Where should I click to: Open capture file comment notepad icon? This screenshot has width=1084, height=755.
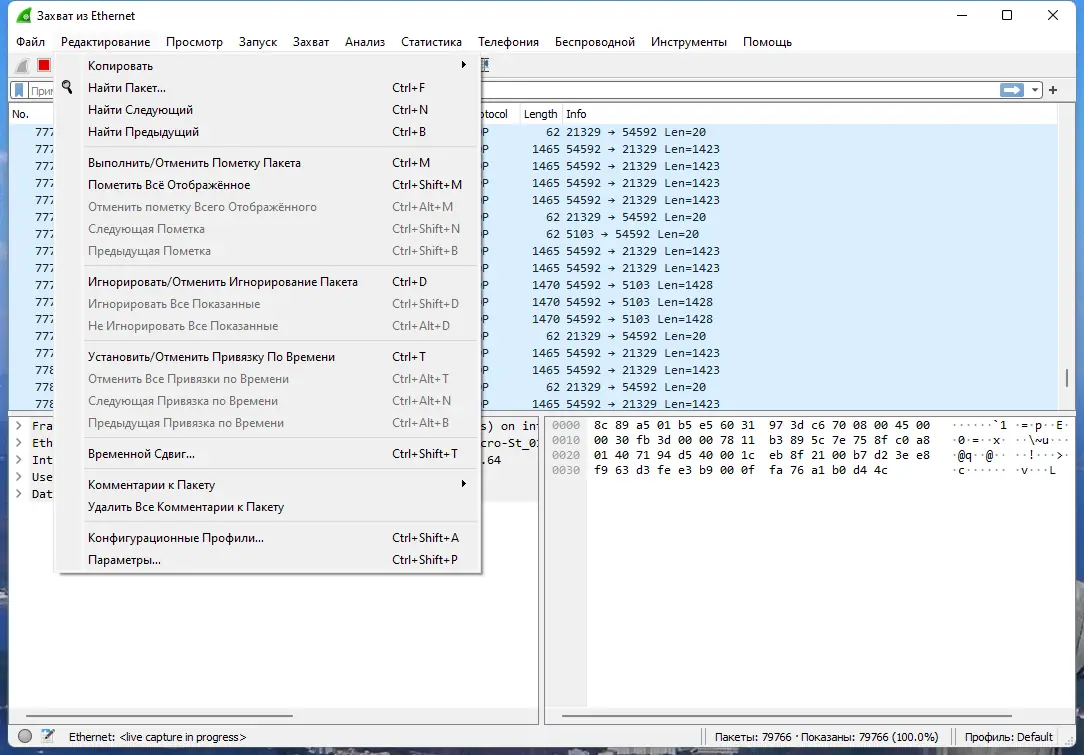click(x=48, y=736)
